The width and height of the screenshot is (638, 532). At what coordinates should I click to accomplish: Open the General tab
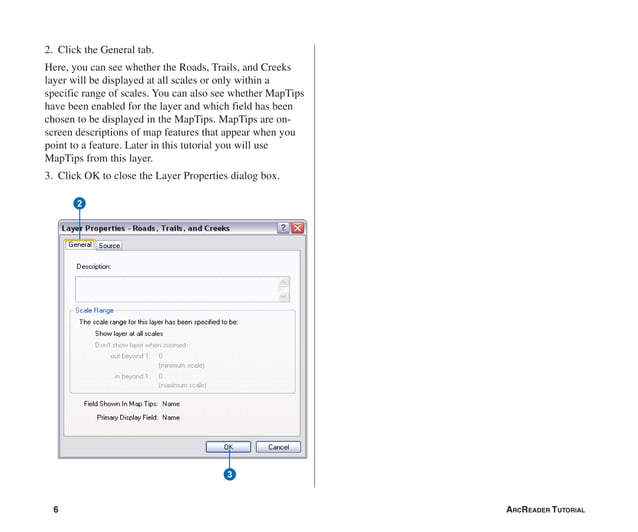(x=80, y=245)
